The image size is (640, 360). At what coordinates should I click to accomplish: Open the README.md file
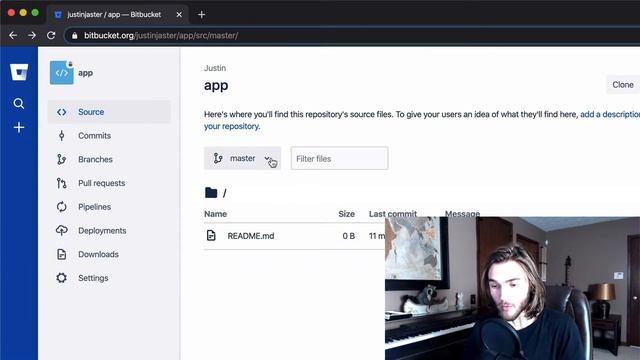pyautogui.click(x=251, y=236)
